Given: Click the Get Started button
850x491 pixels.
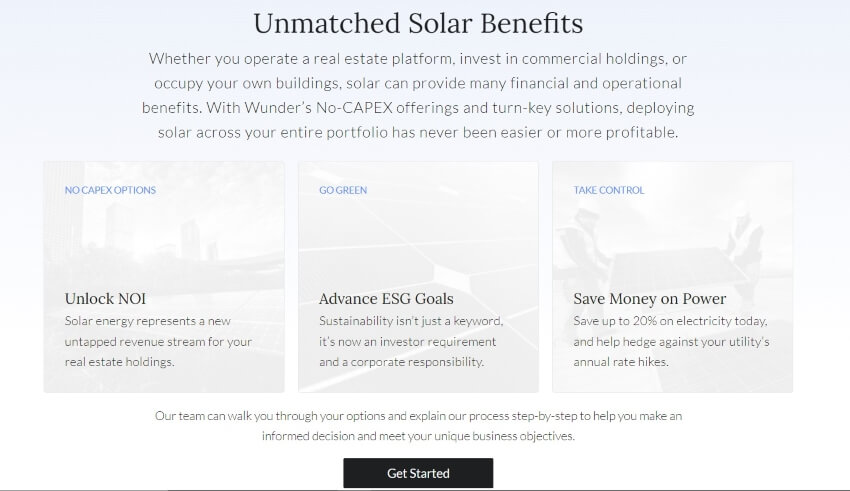Looking at the screenshot, I should coord(418,473).
